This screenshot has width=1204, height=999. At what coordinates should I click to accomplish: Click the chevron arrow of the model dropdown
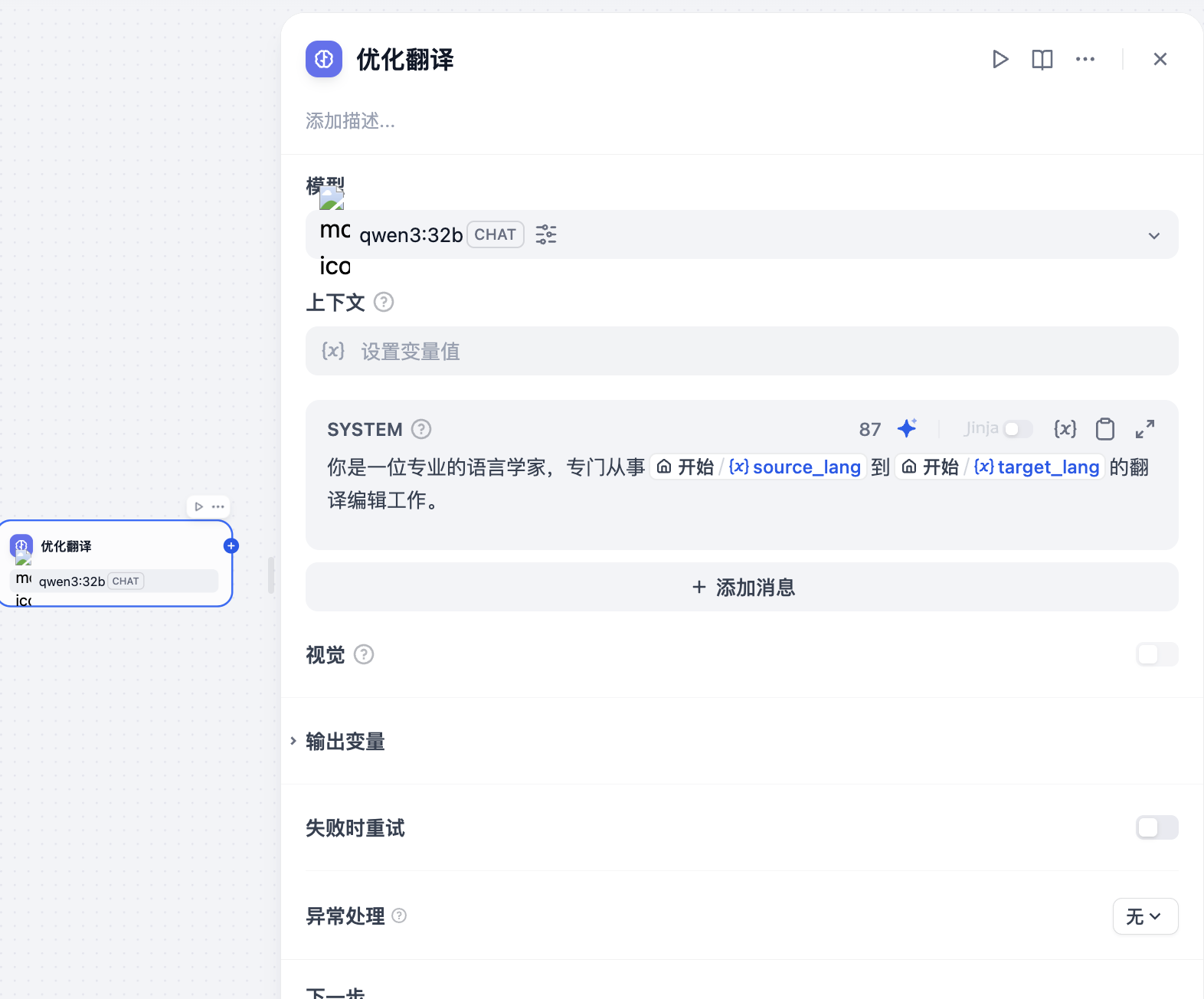coord(1154,235)
